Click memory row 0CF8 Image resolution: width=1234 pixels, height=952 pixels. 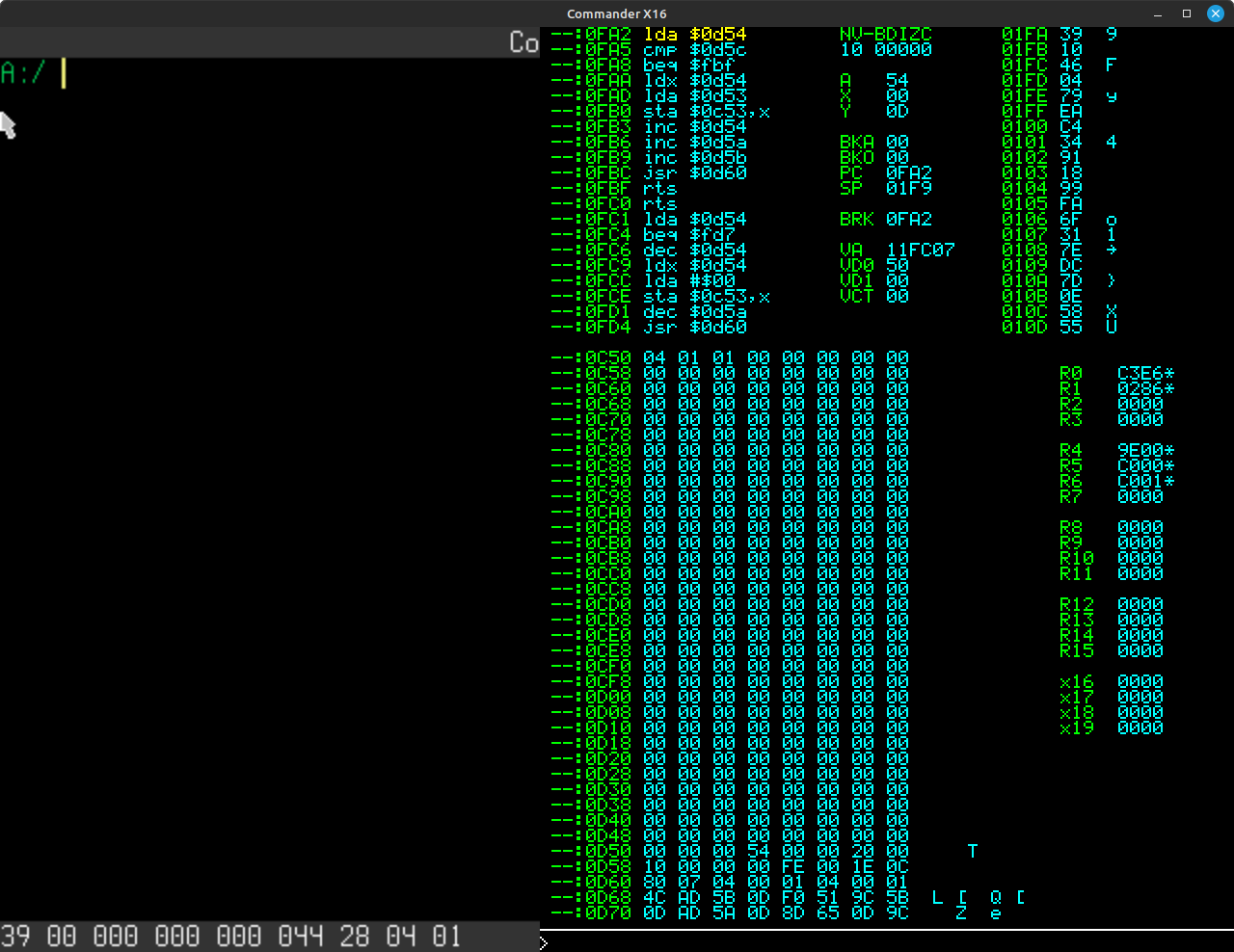(730, 682)
